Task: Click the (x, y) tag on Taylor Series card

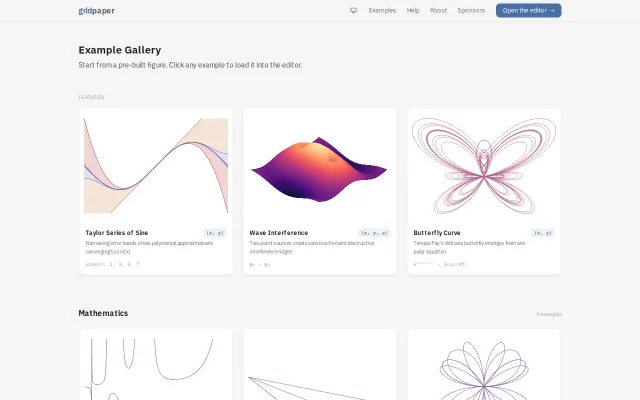Action: pos(215,233)
